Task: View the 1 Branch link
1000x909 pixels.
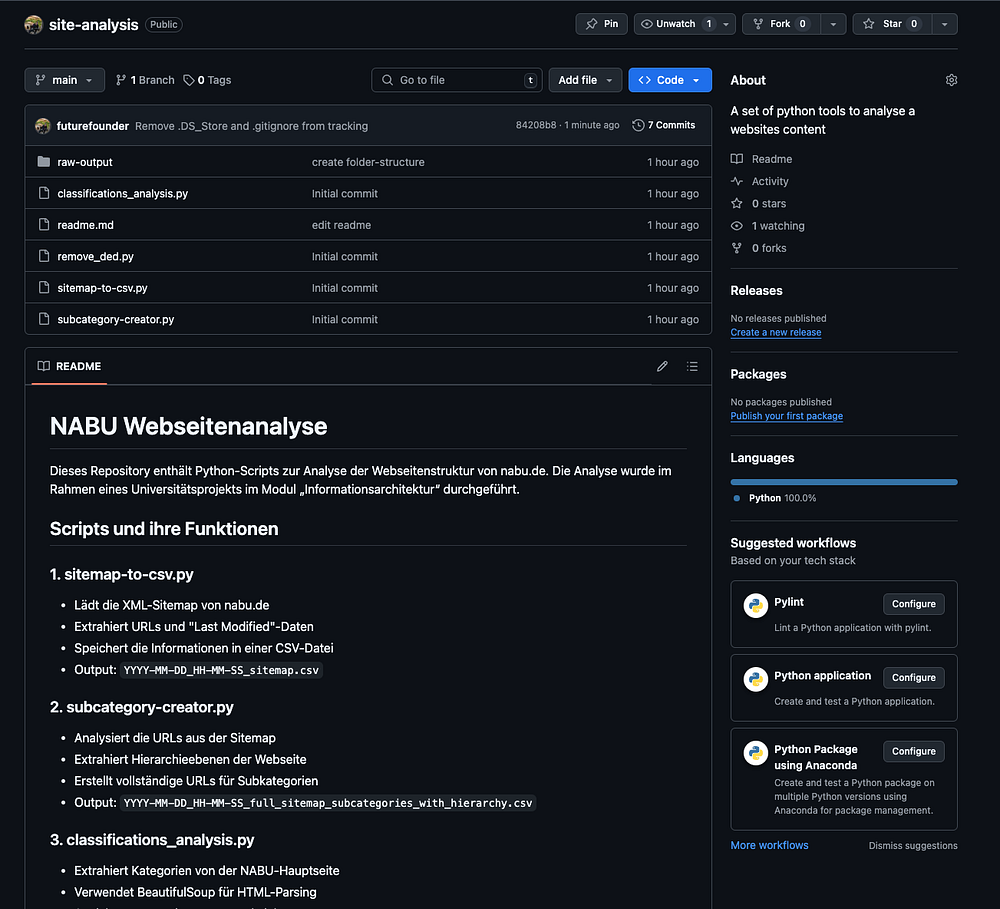Action: coord(145,80)
